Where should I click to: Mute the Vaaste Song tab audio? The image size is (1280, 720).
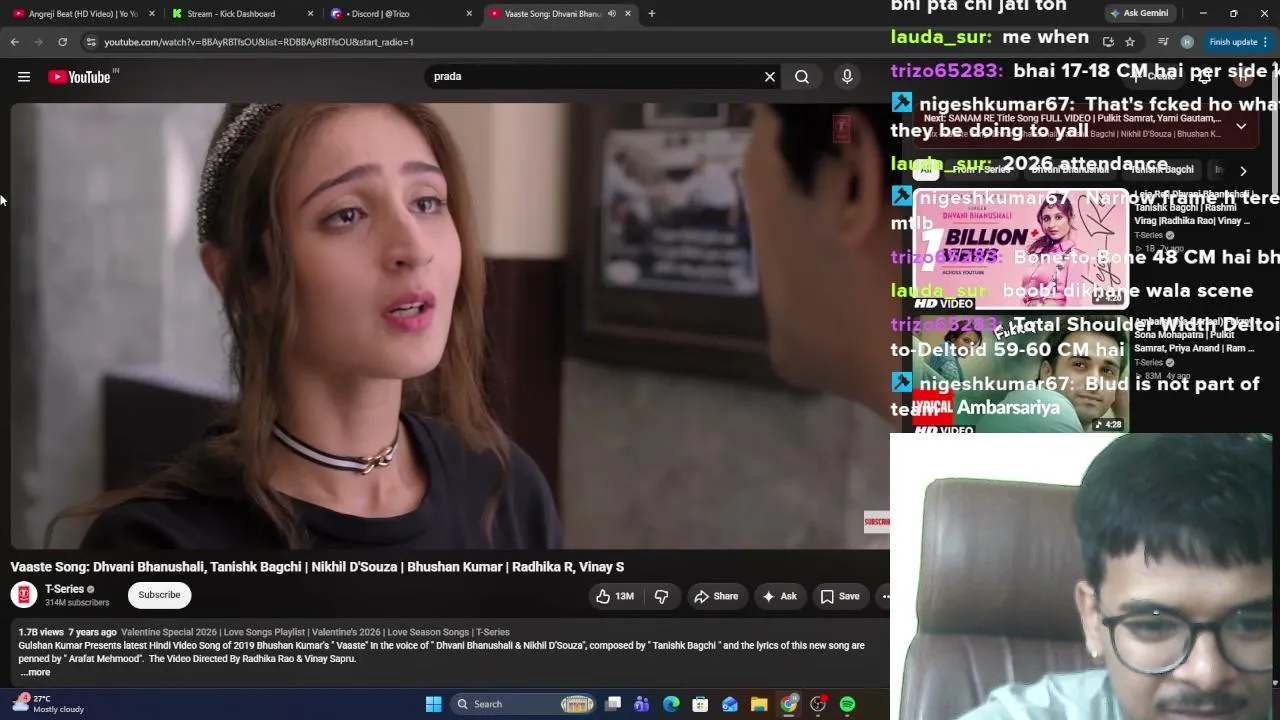tap(611, 14)
